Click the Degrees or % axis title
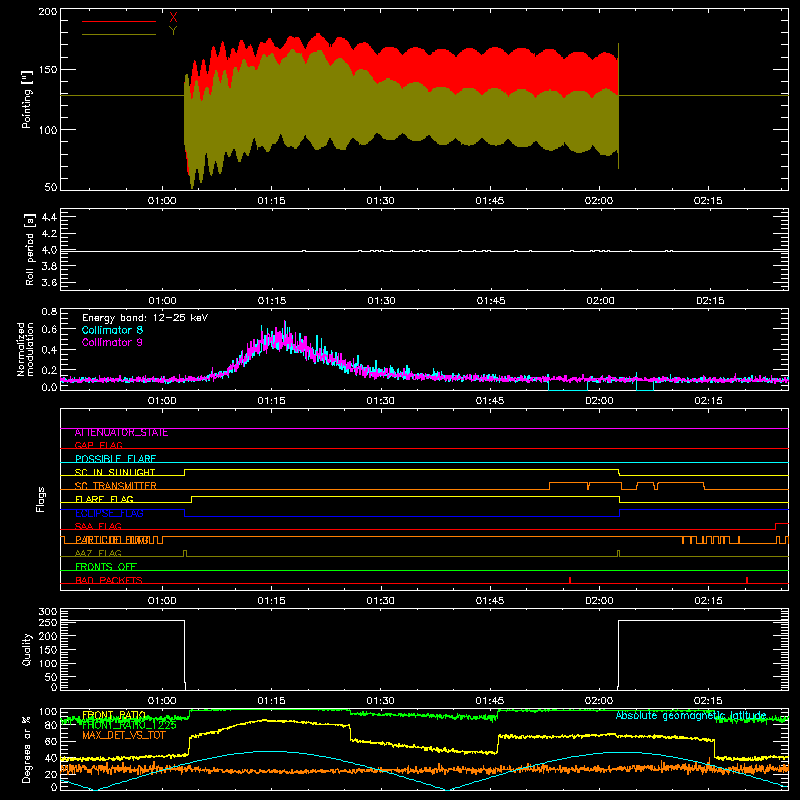This screenshot has height=800, width=800. (26, 750)
